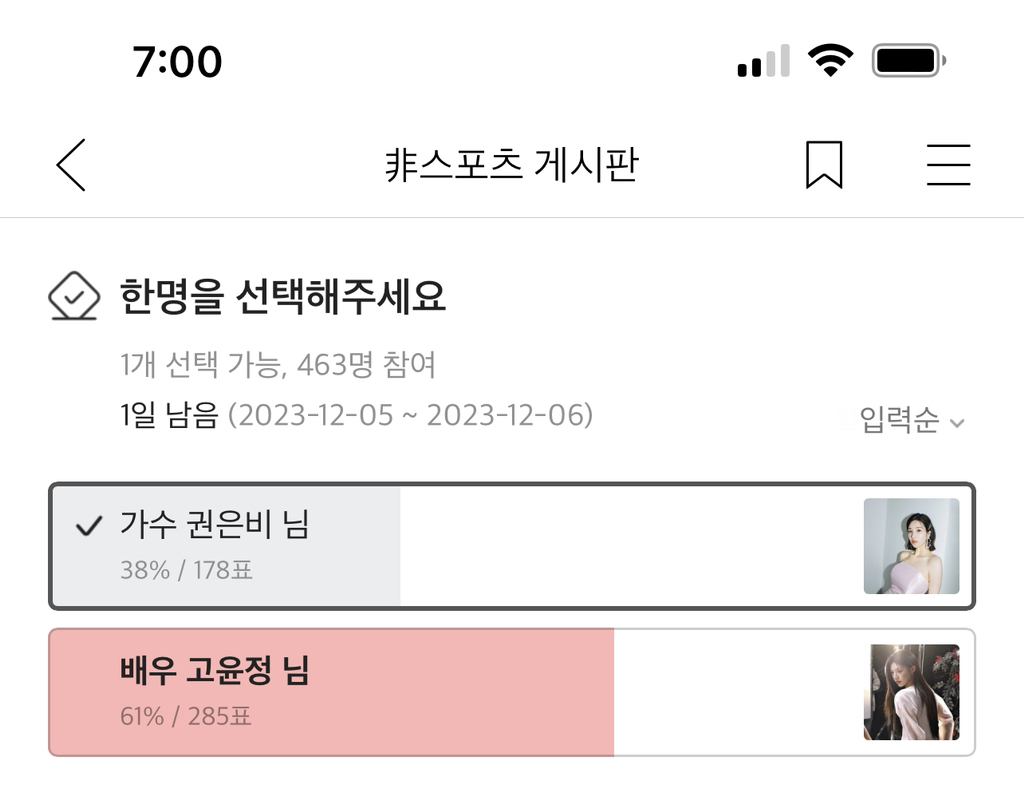Expand sorting via the chevron arrow
Image resolution: width=1024 pixels, height=792 pixels.
(957, 423)
